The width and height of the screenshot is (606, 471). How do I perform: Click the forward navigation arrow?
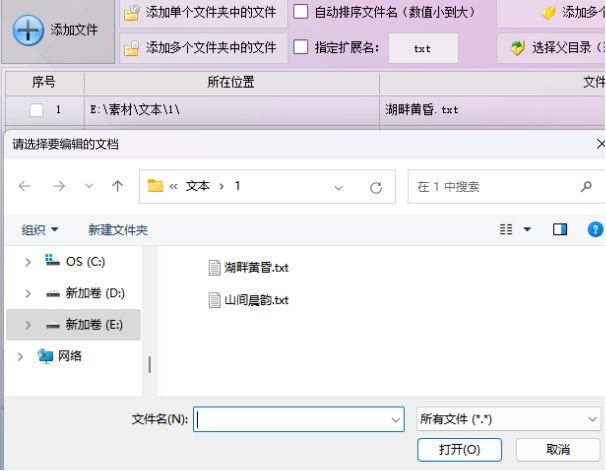pos(59,186)
